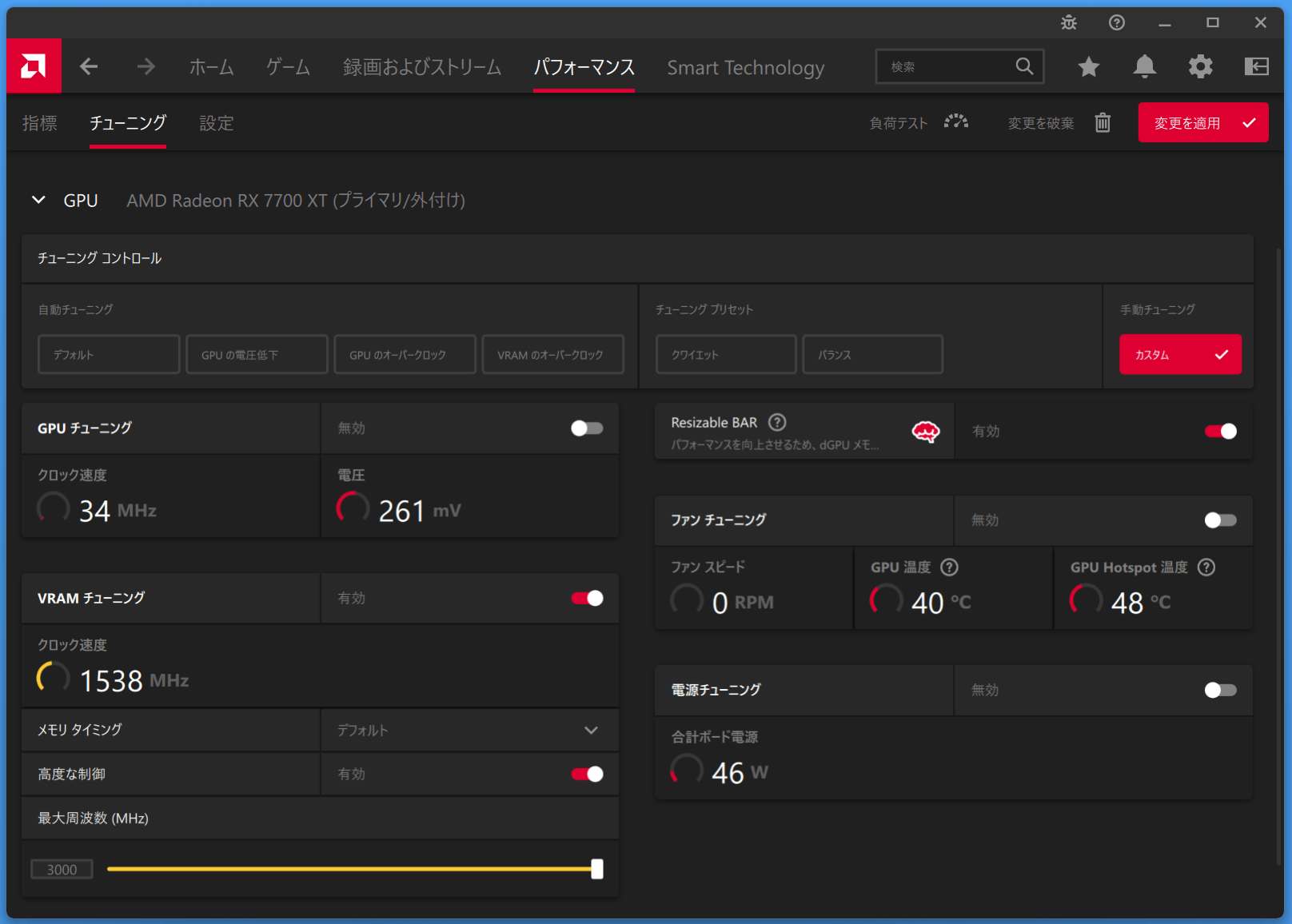The height and width of the screenshot is (924, 1292).
Task: Select the カスタム manual tuning button
Action: [1180, 354]
